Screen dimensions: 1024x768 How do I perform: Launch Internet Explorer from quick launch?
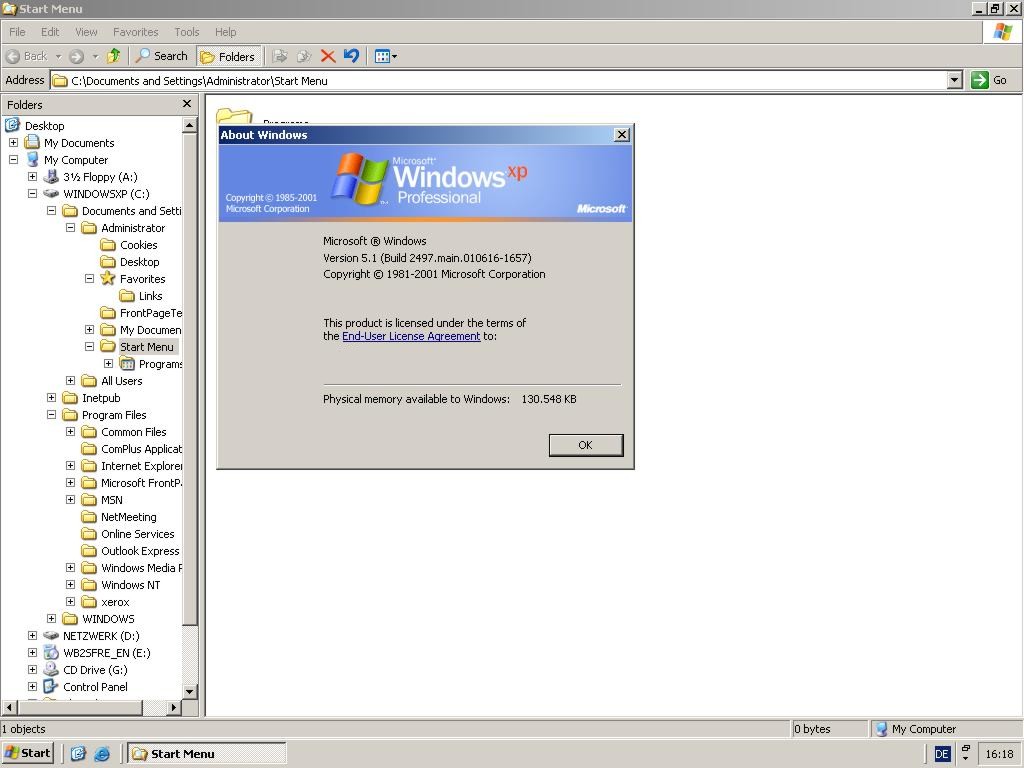click(x=102, y=754)
